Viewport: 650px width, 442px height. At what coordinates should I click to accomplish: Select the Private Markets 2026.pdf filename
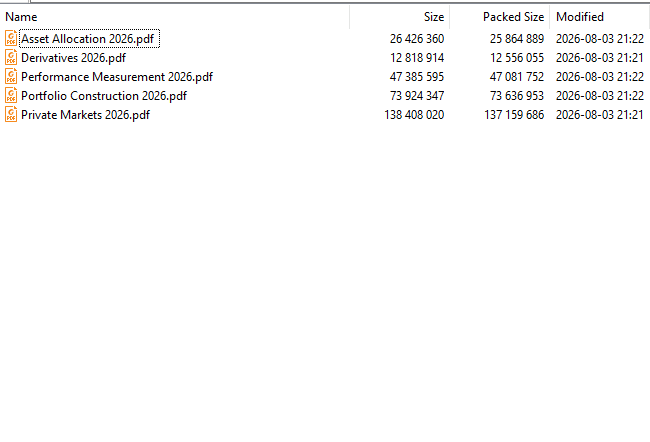pyautogui.click(x=85, y=115)
